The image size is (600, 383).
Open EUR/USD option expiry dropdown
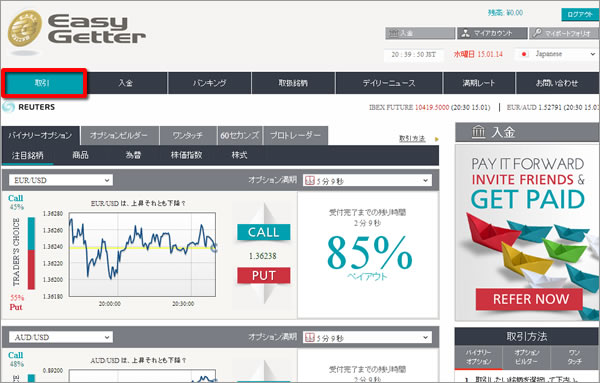point(367,181)
